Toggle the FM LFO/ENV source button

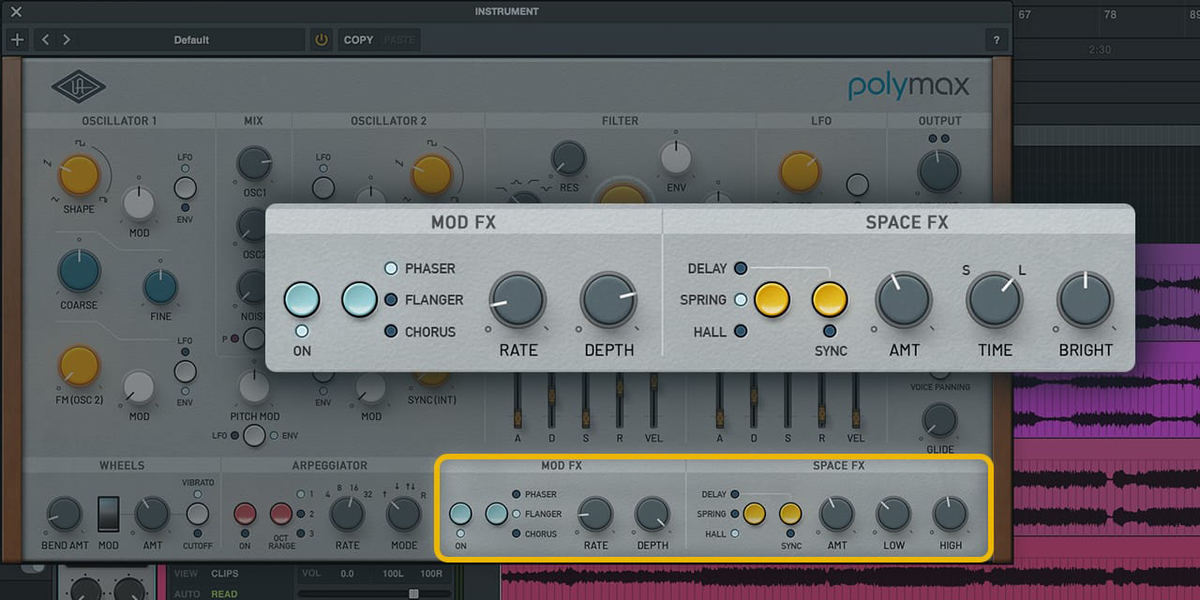tap(185, 372)
